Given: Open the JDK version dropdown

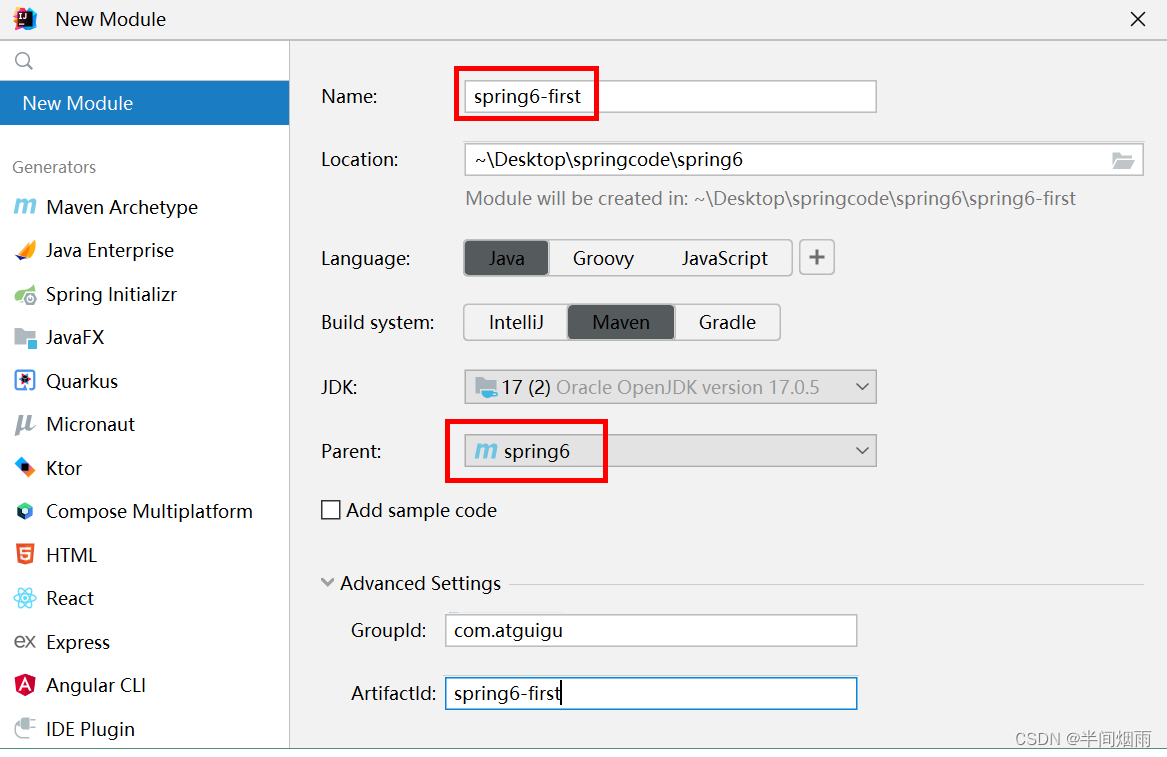Looking at the screenshot, I should point(670,387).
